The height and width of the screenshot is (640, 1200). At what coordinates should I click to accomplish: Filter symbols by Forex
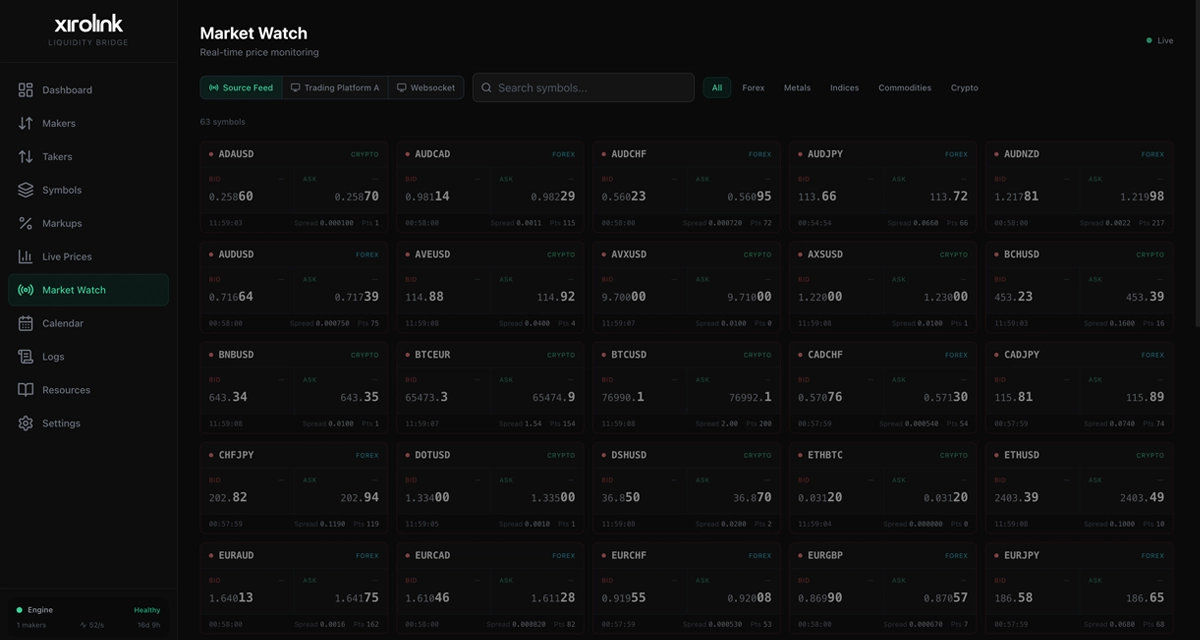(x=753, y=88)
